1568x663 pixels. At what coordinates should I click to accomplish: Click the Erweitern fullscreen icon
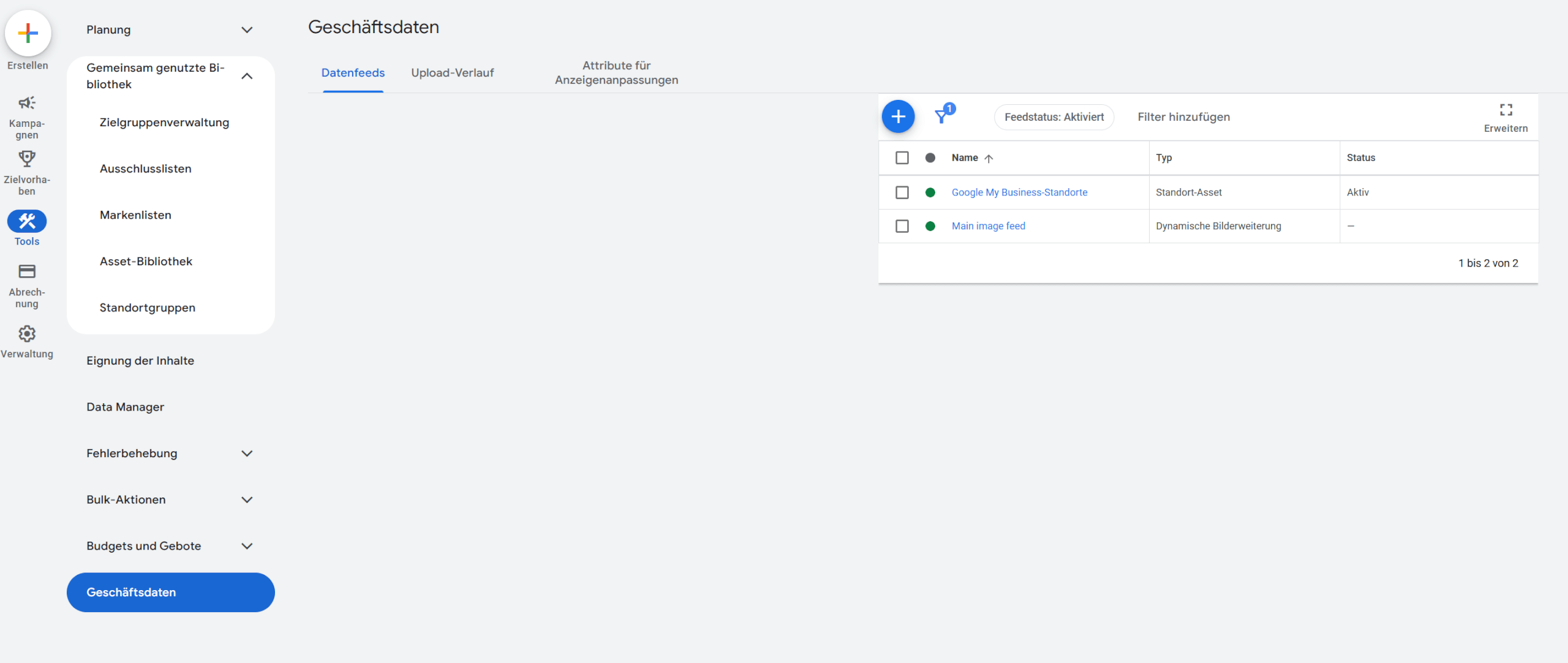[x=1506, y=110]
